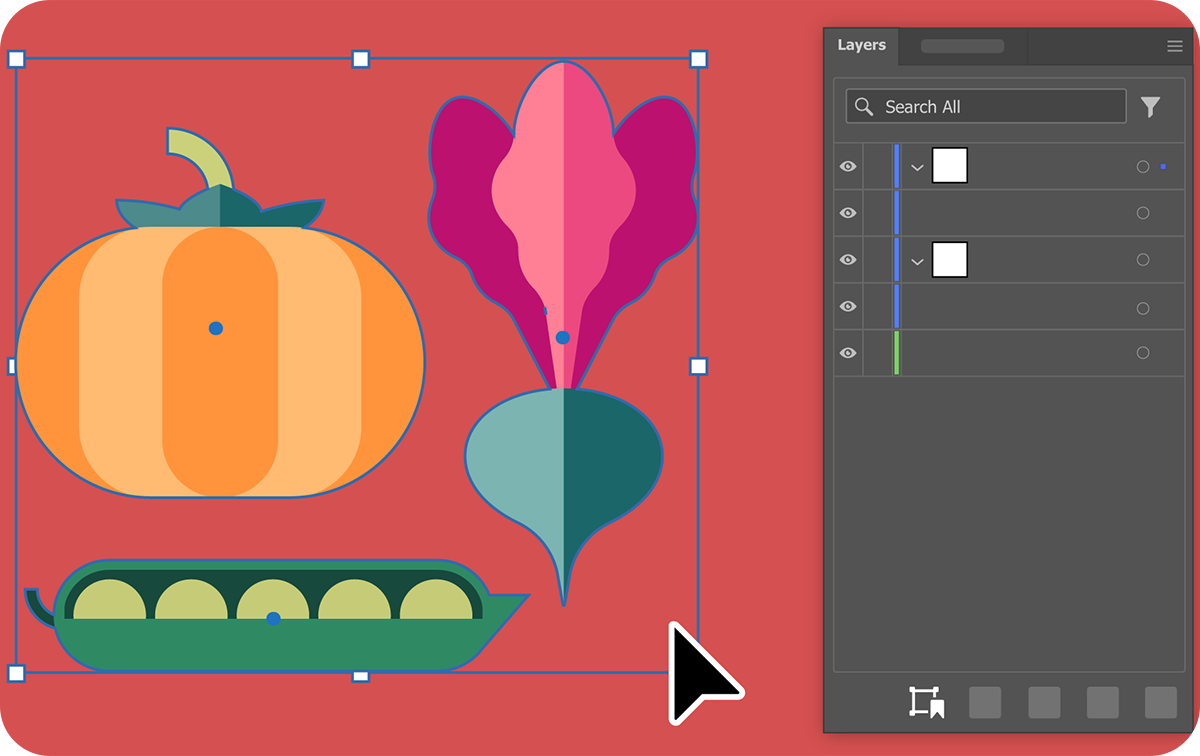Screen dimensions: 1200x756
Task: Click the magnifying glass search icon
Action: pyautogui.click(x=864, y=106)
